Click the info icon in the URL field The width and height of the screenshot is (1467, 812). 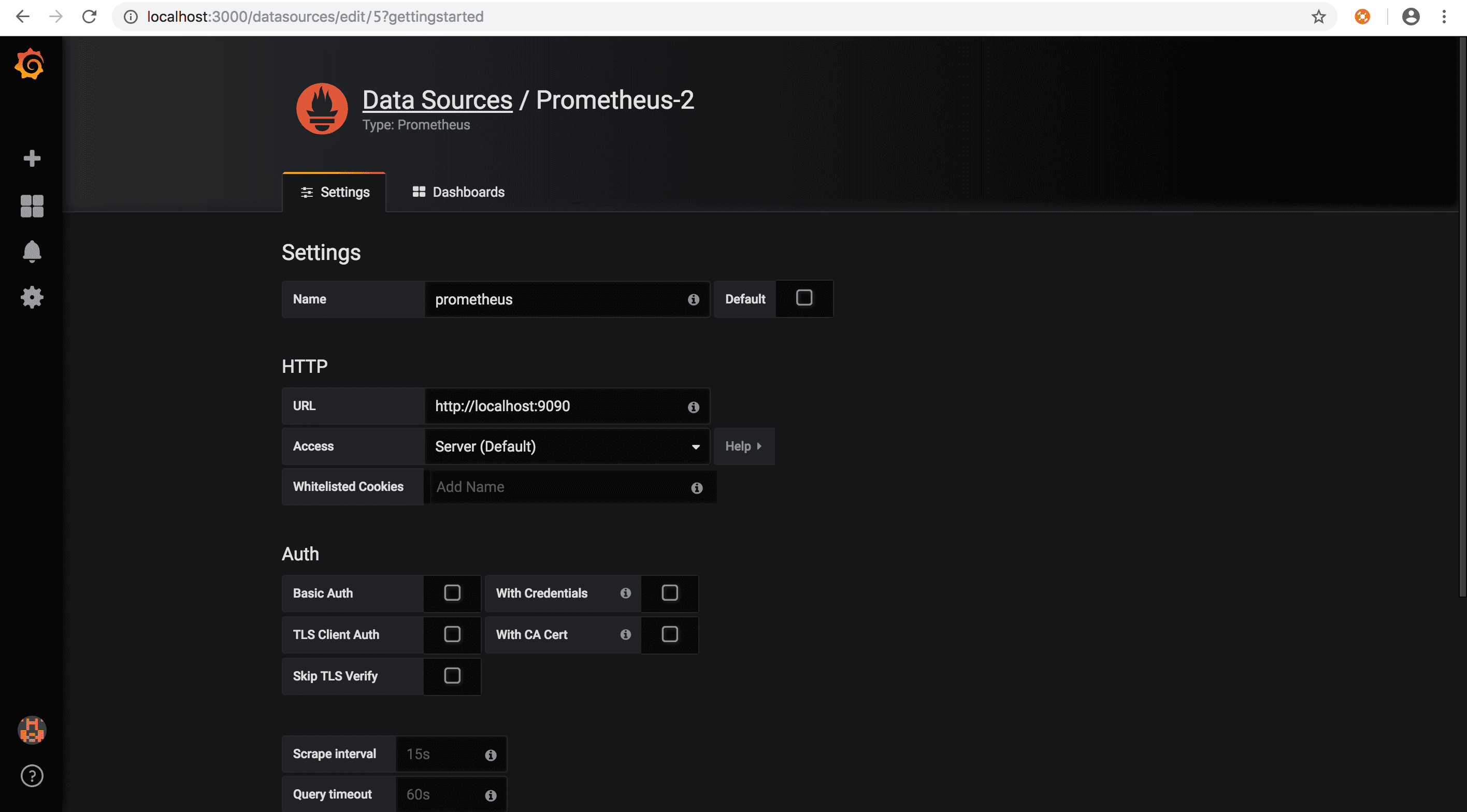coord(693,407)
